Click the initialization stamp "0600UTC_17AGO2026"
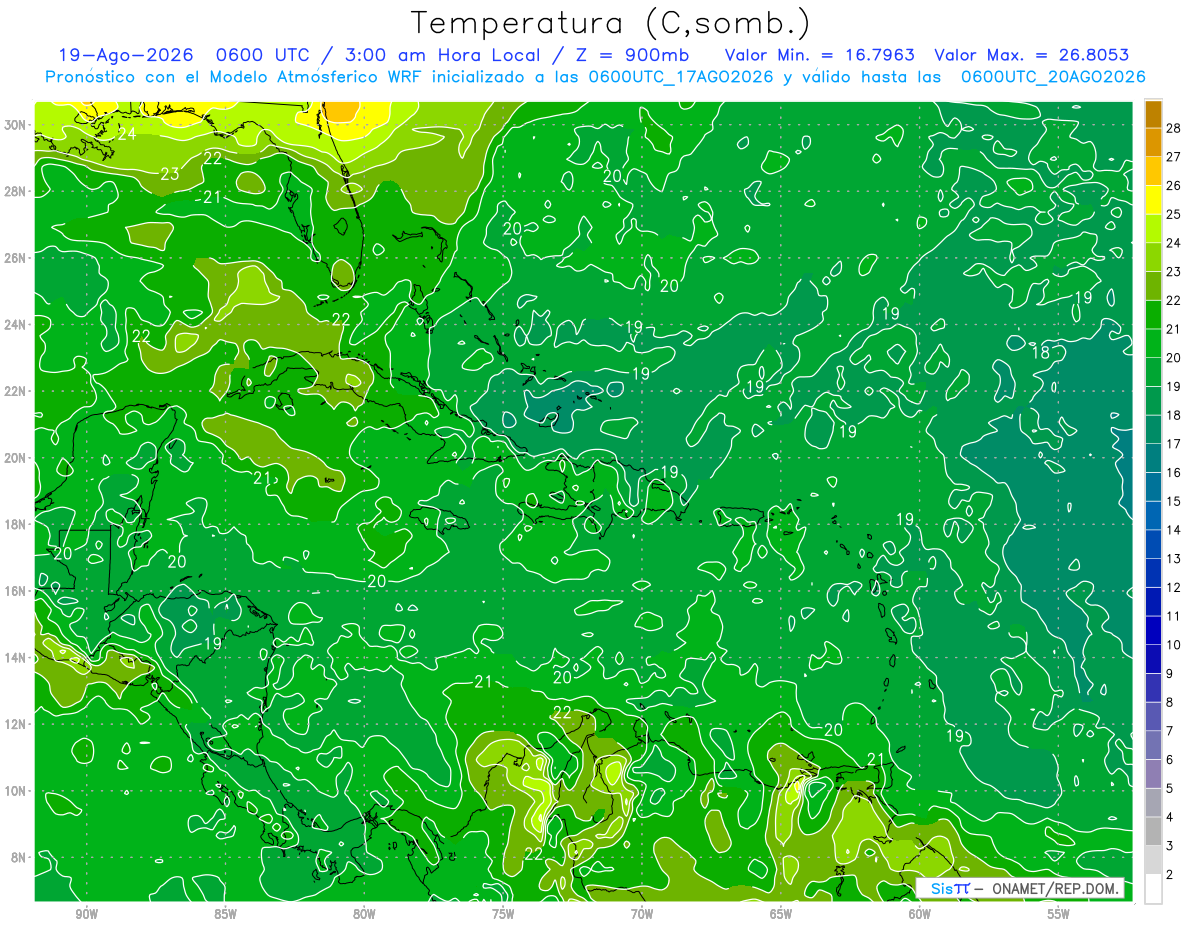The image size is (1200, 927). pos(680,77)
